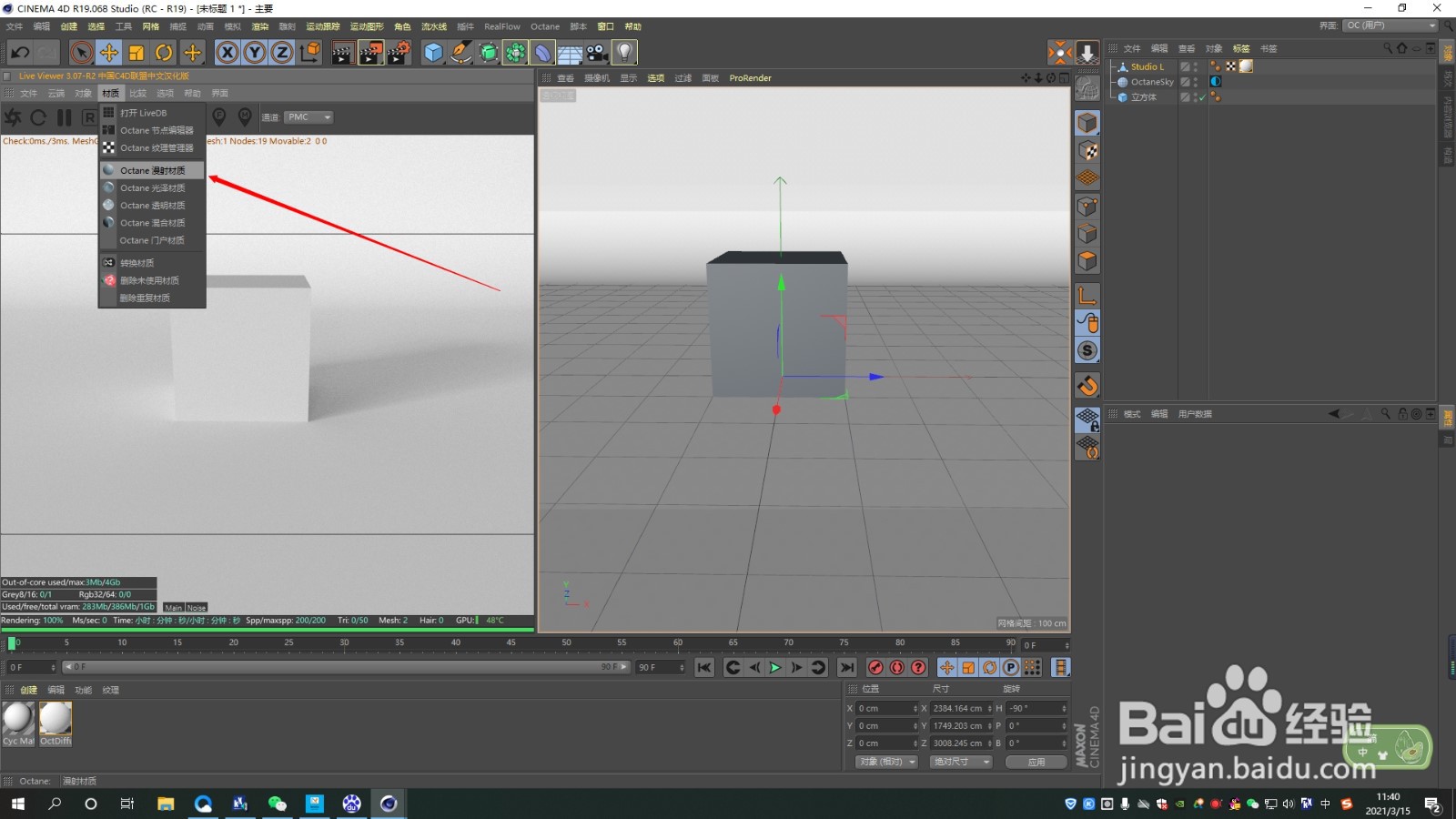Image resolution: width=1456 pixels, height=819 pixels.
Task: Select the OctaneSky object
Action: [1152, 82]
